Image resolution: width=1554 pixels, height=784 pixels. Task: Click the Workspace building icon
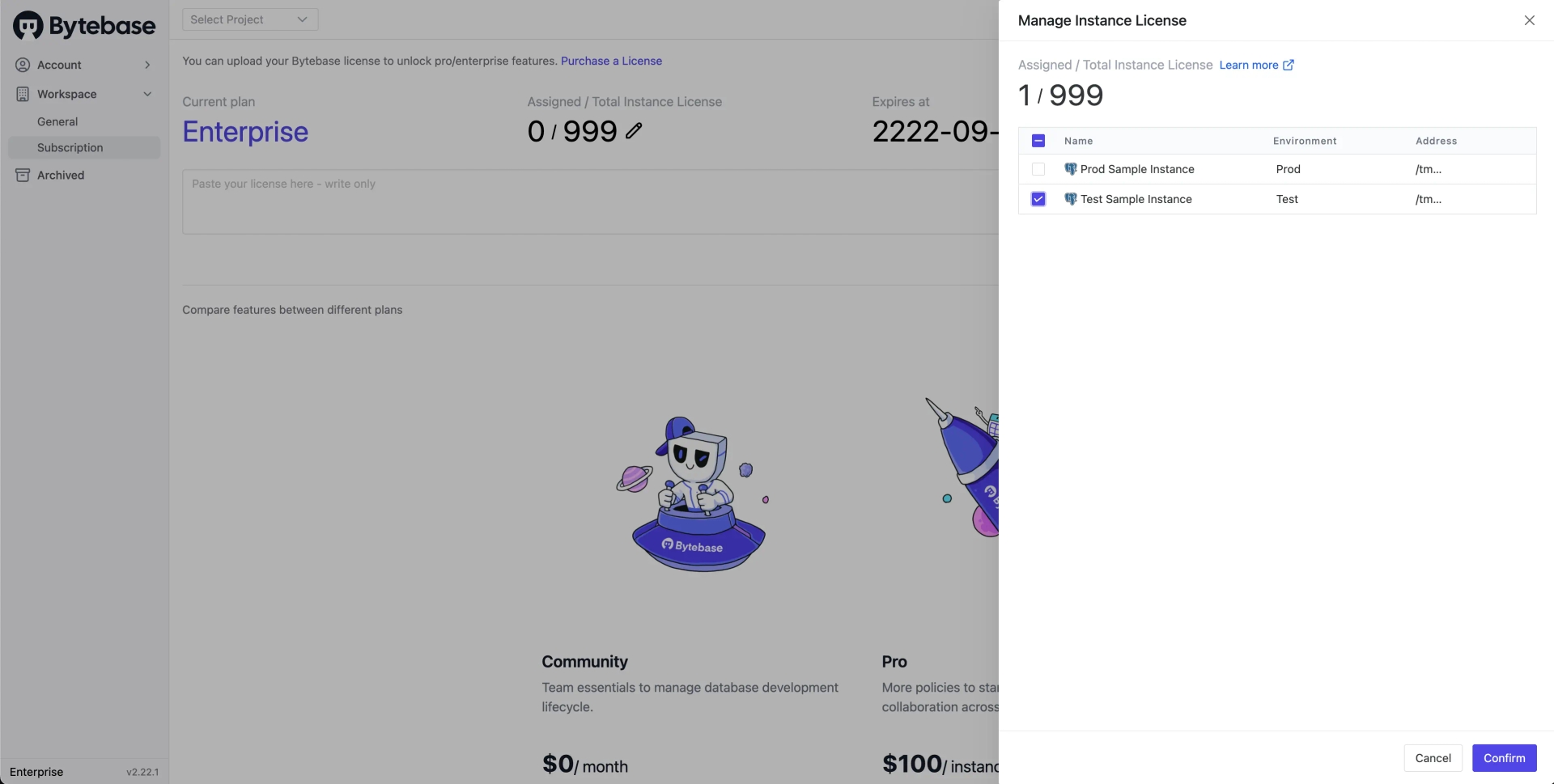[x=23, y=94]
